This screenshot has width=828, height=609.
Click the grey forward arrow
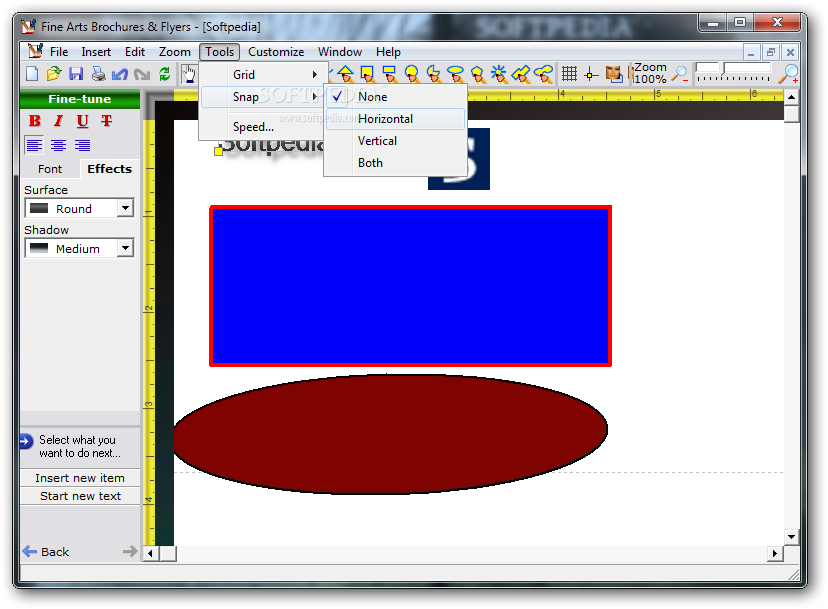[129, 552]
